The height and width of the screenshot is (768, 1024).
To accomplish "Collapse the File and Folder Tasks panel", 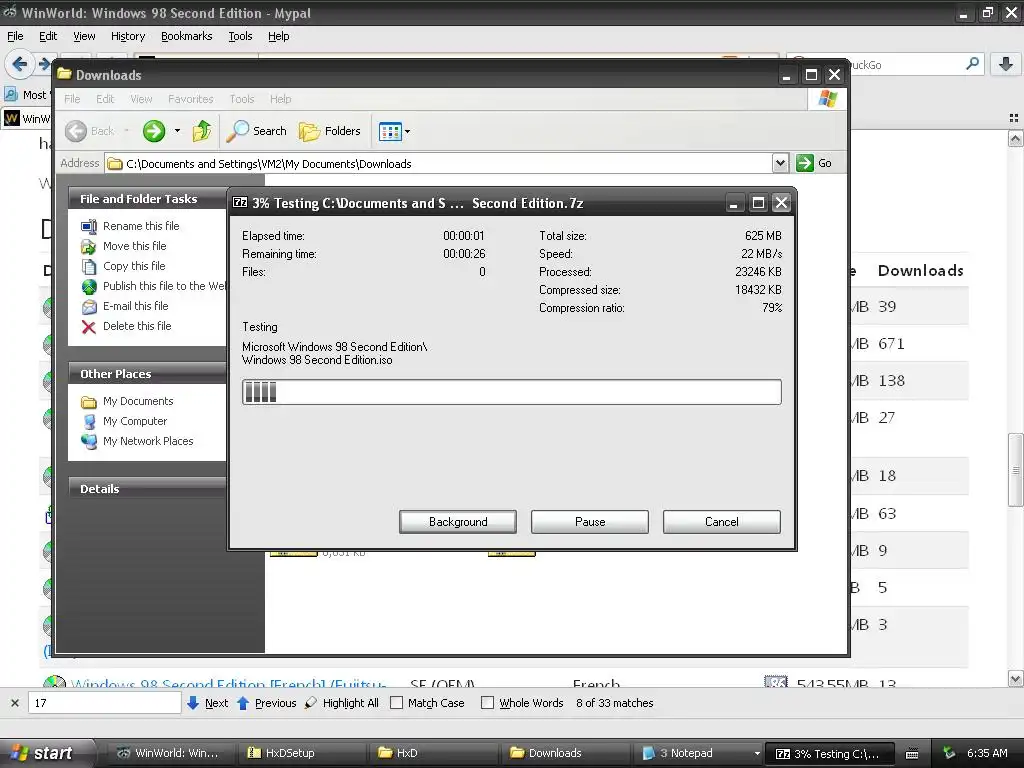I will [147, 199].
